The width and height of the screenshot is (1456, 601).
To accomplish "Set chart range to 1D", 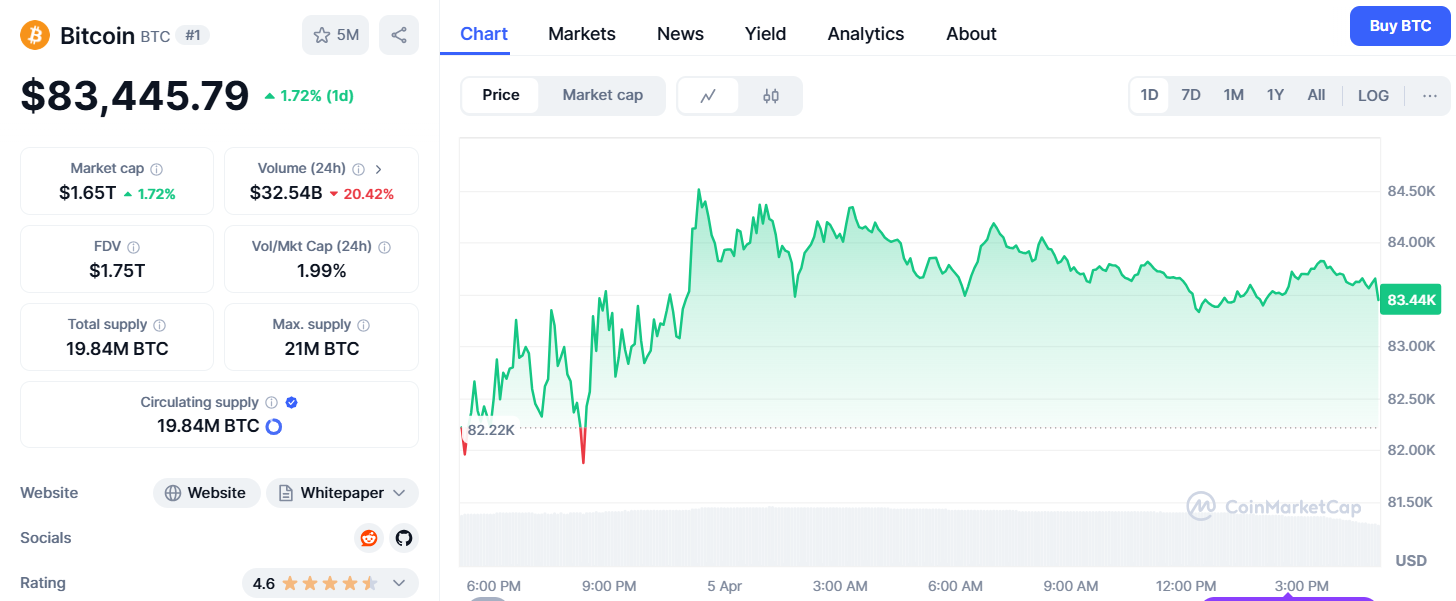I will pos(1149,95).
